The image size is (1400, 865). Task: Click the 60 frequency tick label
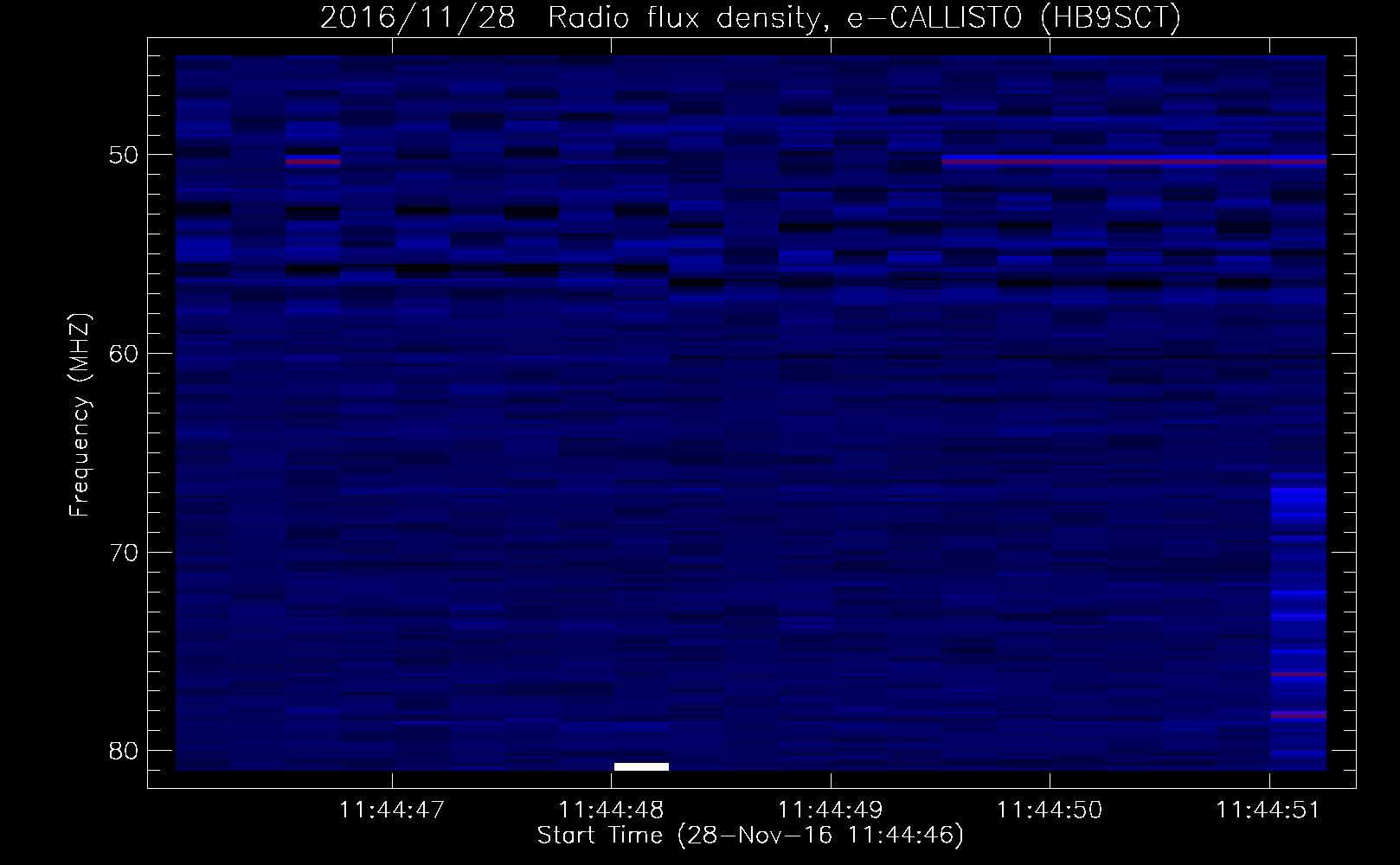tap(125, 354)
